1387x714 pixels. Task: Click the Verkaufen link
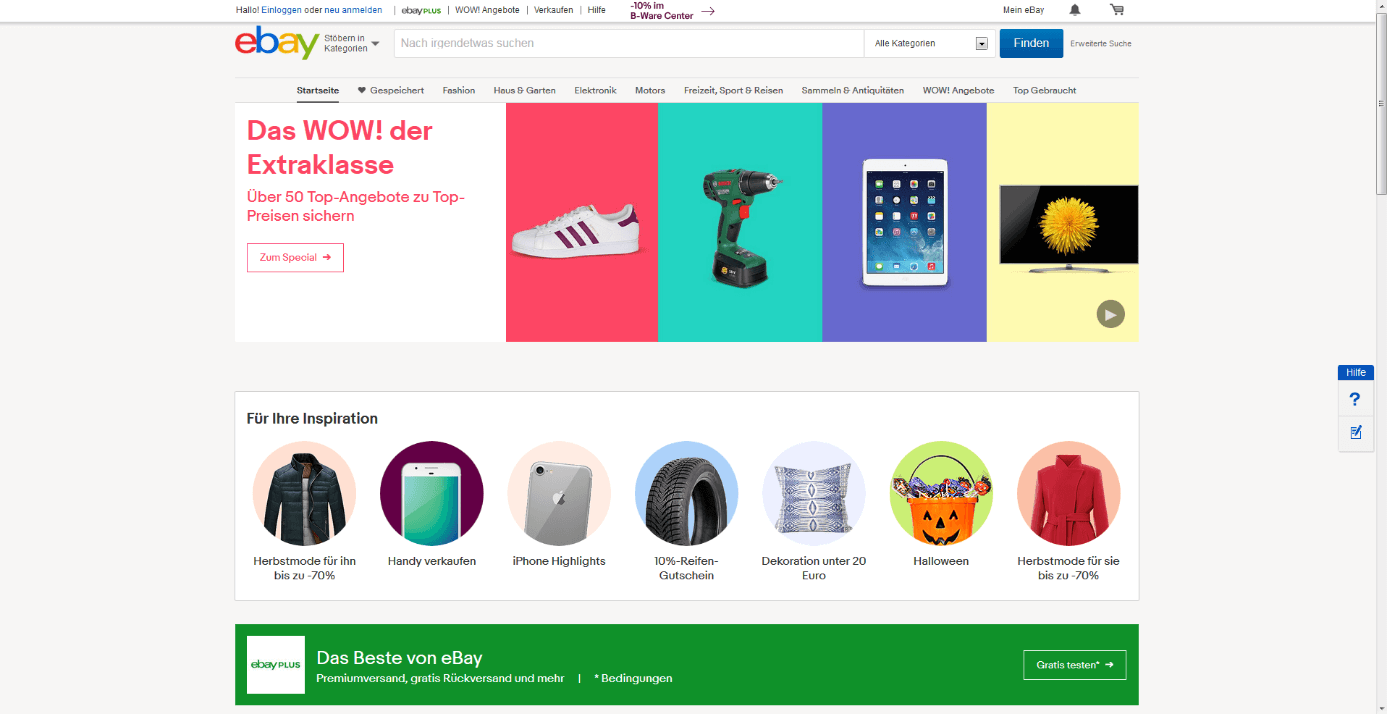pos(554,10)
